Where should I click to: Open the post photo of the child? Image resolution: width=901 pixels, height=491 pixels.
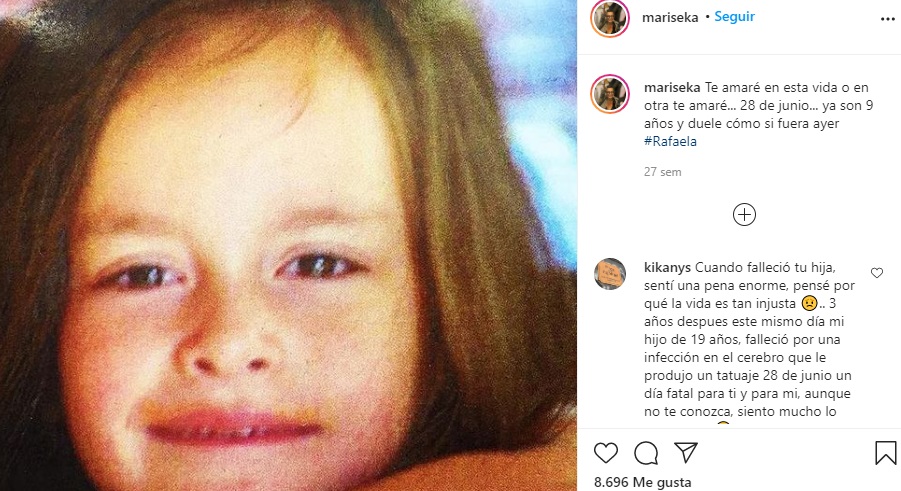[x=288, y=246]
